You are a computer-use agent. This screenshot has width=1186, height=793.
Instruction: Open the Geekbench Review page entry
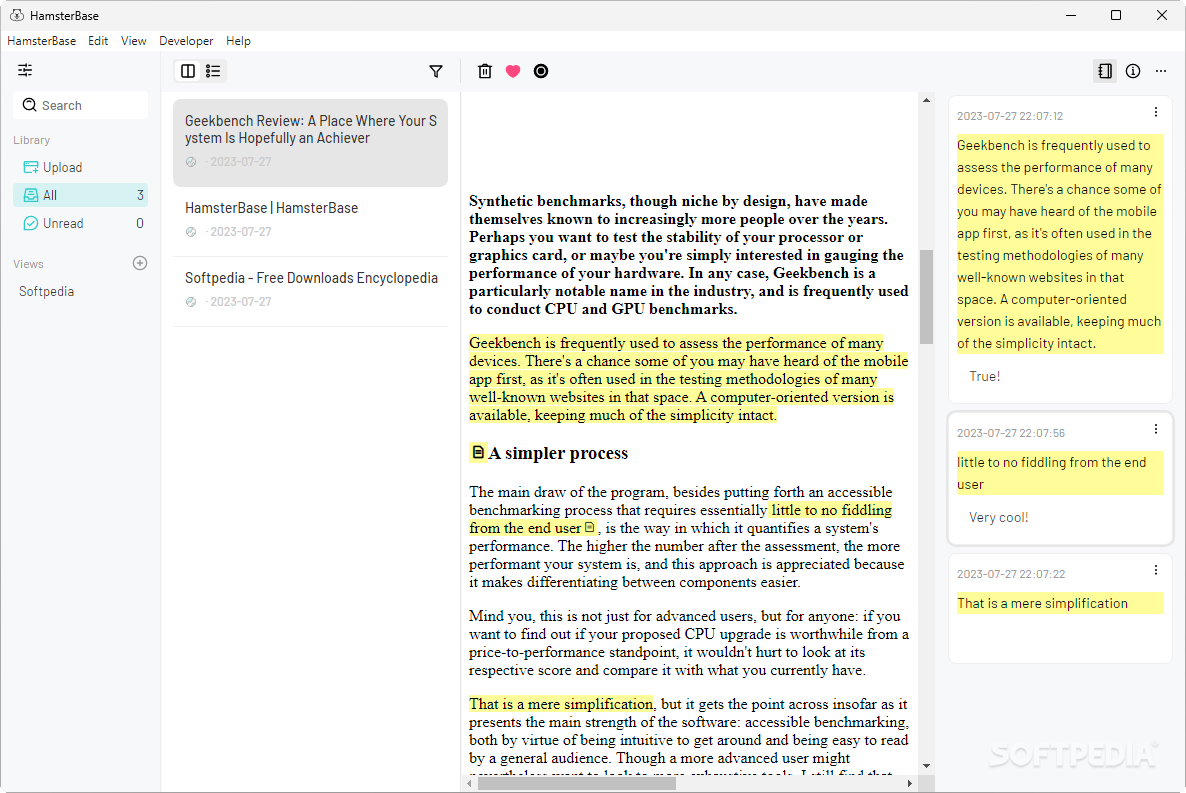coord(310,142)
